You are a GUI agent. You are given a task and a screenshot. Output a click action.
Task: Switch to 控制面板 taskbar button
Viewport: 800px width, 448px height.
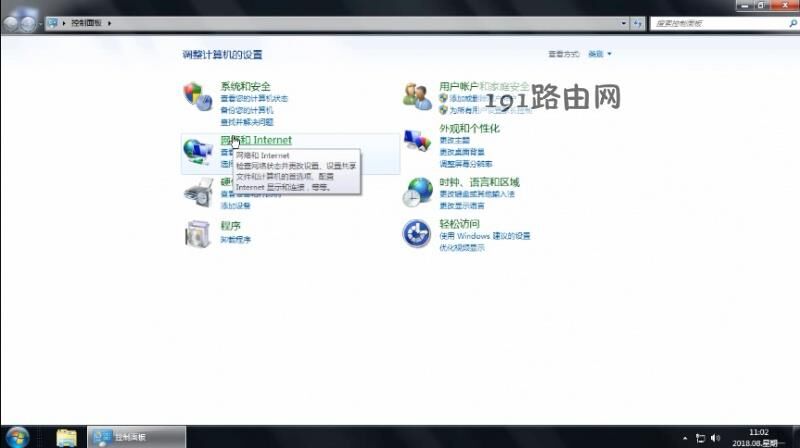click(x=137, y=437)
